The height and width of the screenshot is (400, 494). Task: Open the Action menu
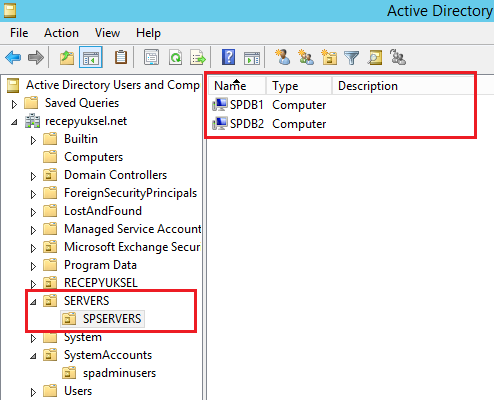point(61,33)
